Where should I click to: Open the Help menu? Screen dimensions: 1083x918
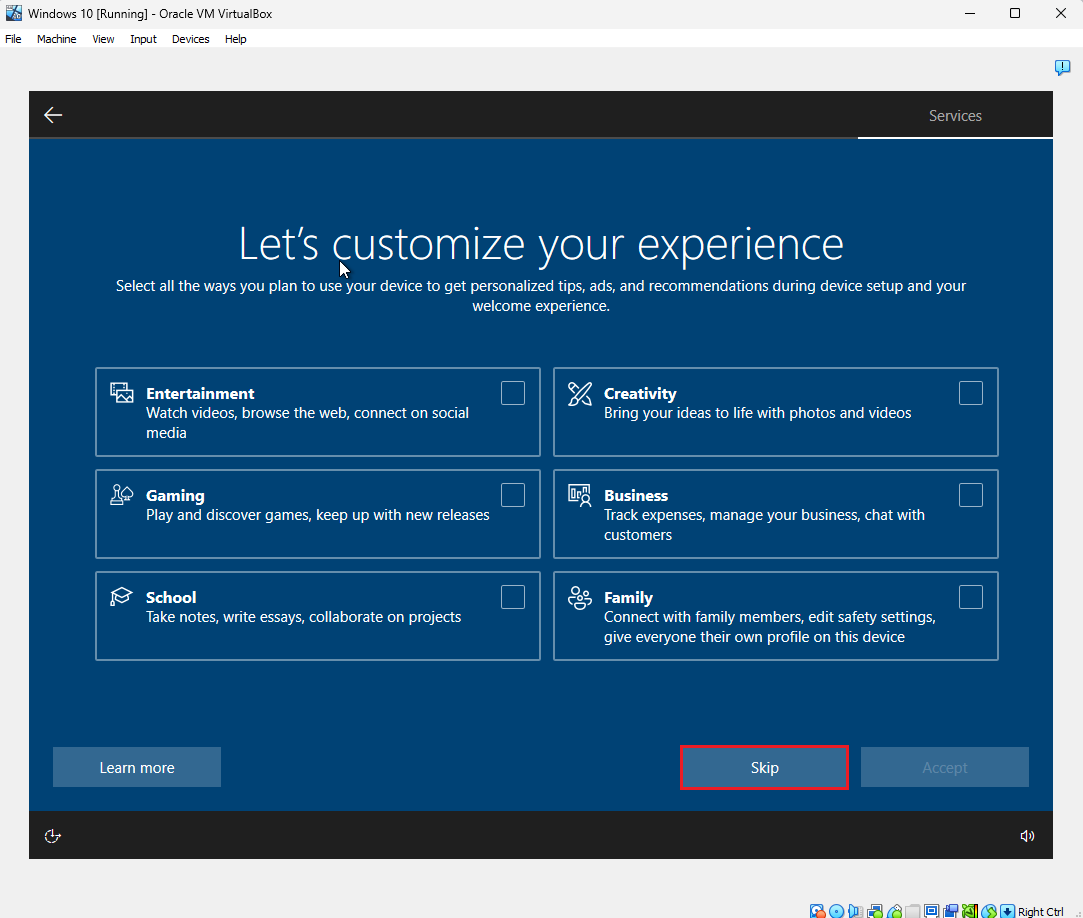[x=236, y=39]
